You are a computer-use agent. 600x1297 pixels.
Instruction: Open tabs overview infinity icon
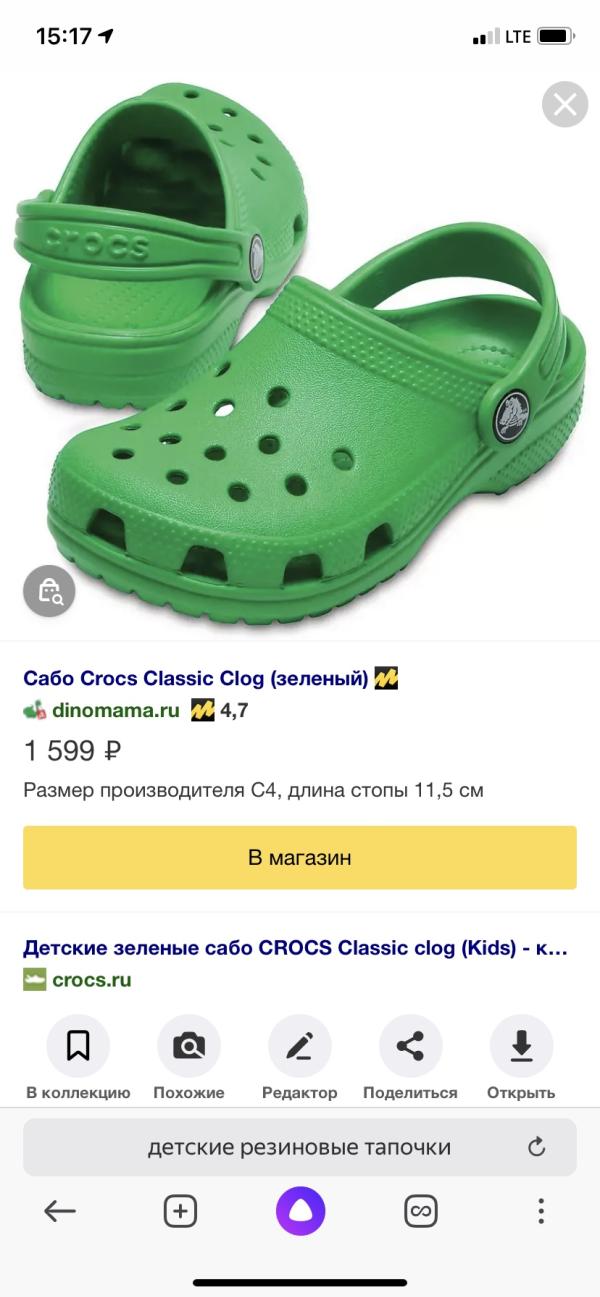421,1212
